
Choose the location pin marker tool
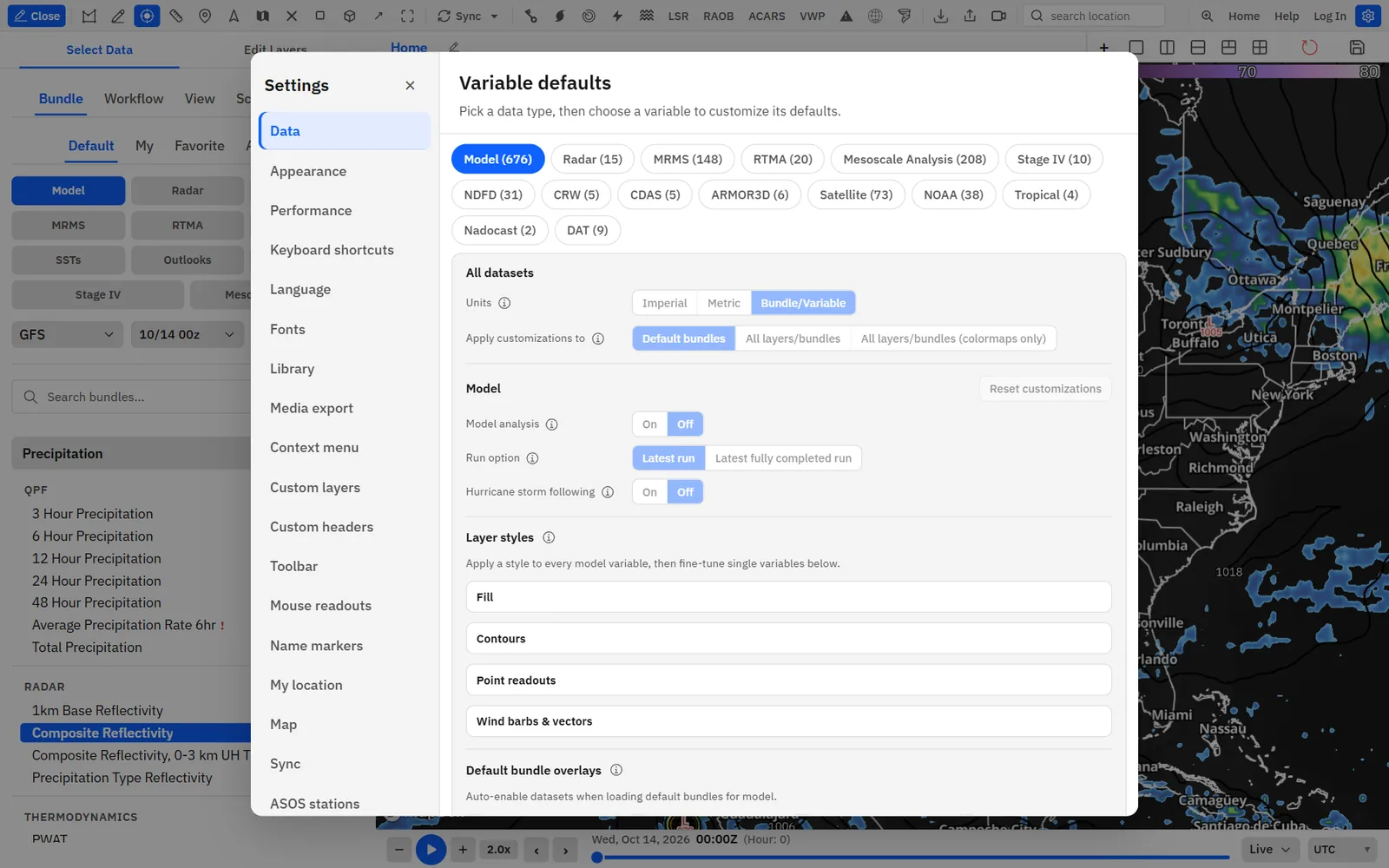coord(205,16)
